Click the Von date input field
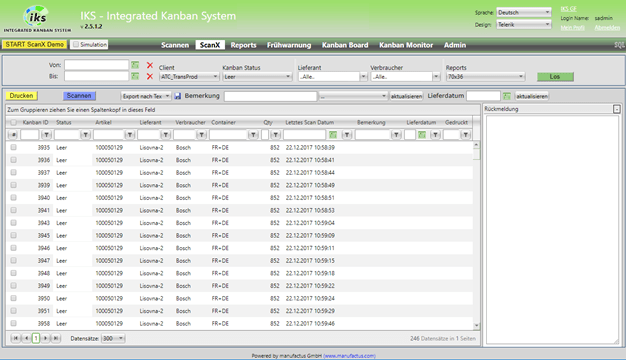 (x=96, y=65)
